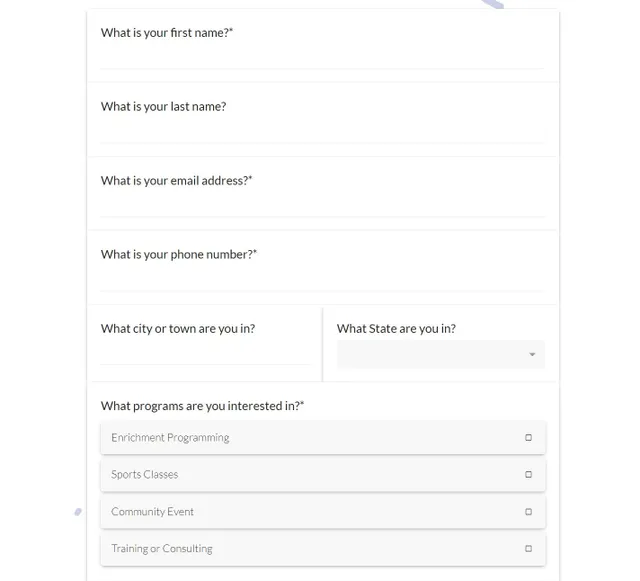Open the State dropdown arrow
This screenshot has width=640, height=581.
pos(532,354)
